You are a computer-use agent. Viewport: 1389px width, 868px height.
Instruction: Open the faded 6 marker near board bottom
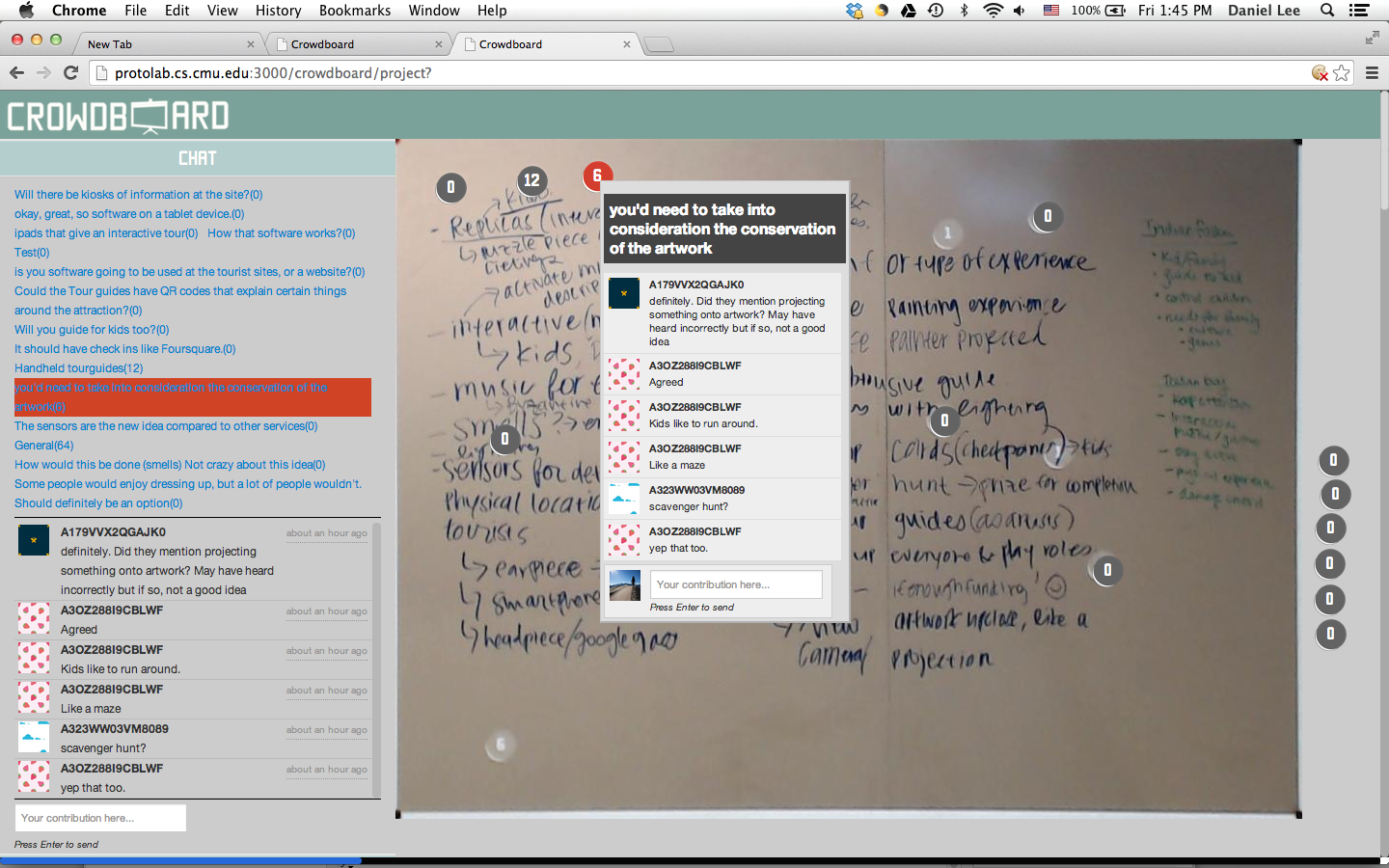tap(500, 744)
